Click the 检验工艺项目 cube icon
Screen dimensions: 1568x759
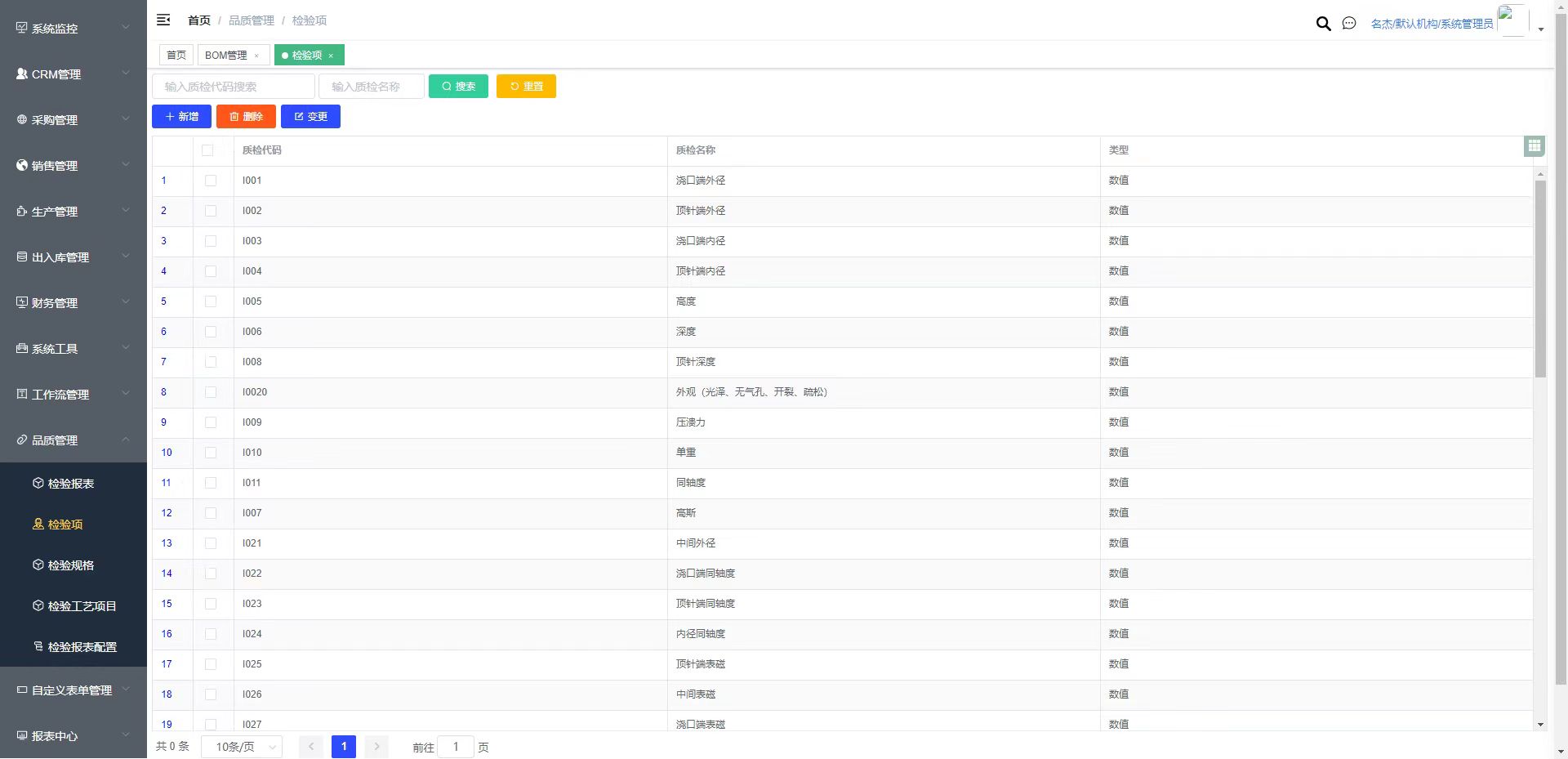pos(38,605)
